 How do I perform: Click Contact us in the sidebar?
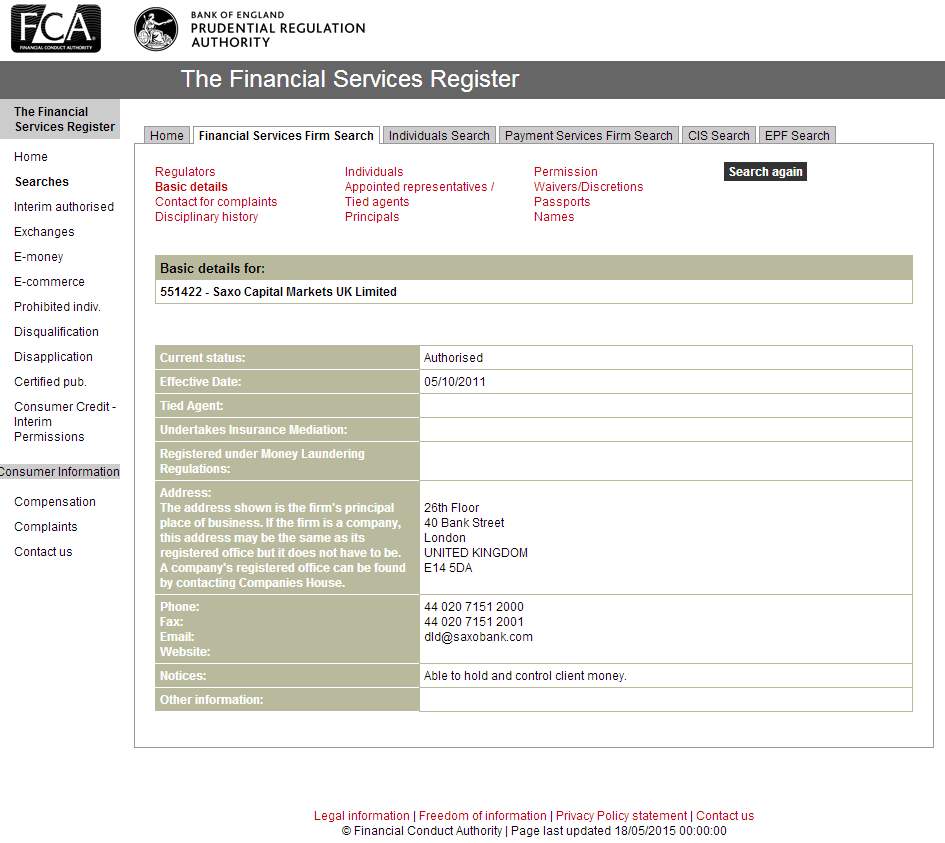(43, 552)
